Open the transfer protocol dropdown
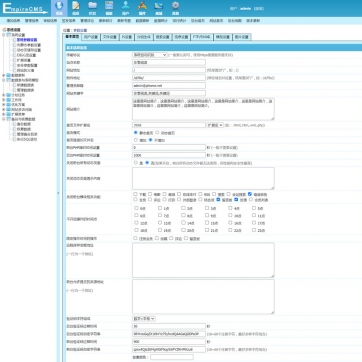Viewport: 362px width, 362px height. point(150,55)
